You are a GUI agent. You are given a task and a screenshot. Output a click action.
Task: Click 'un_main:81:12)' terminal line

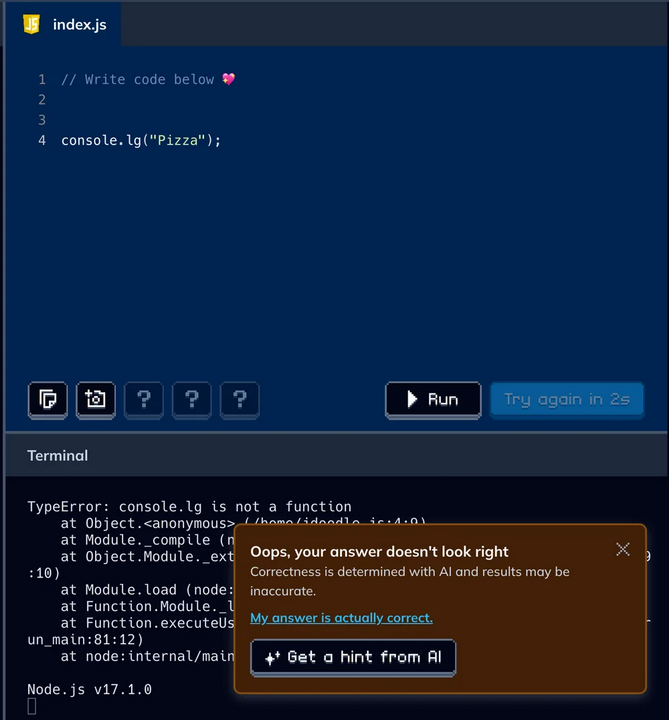85,640
